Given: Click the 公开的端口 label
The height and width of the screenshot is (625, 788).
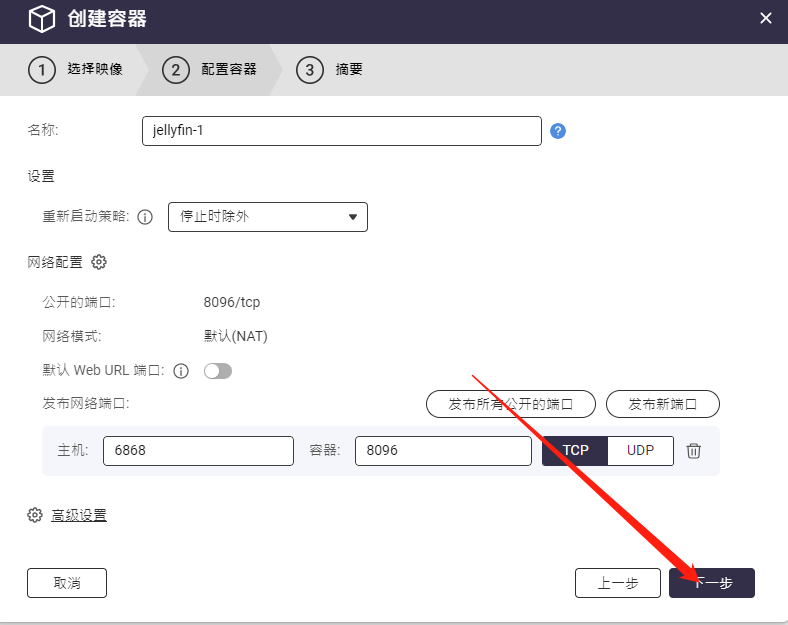Looking at the screenshot, I should [79, 302].
